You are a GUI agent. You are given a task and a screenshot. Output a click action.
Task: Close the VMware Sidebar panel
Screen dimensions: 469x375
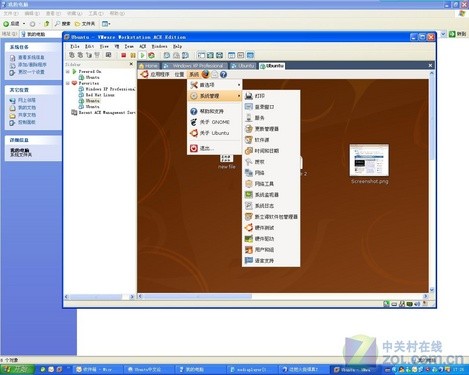(131, 64)
